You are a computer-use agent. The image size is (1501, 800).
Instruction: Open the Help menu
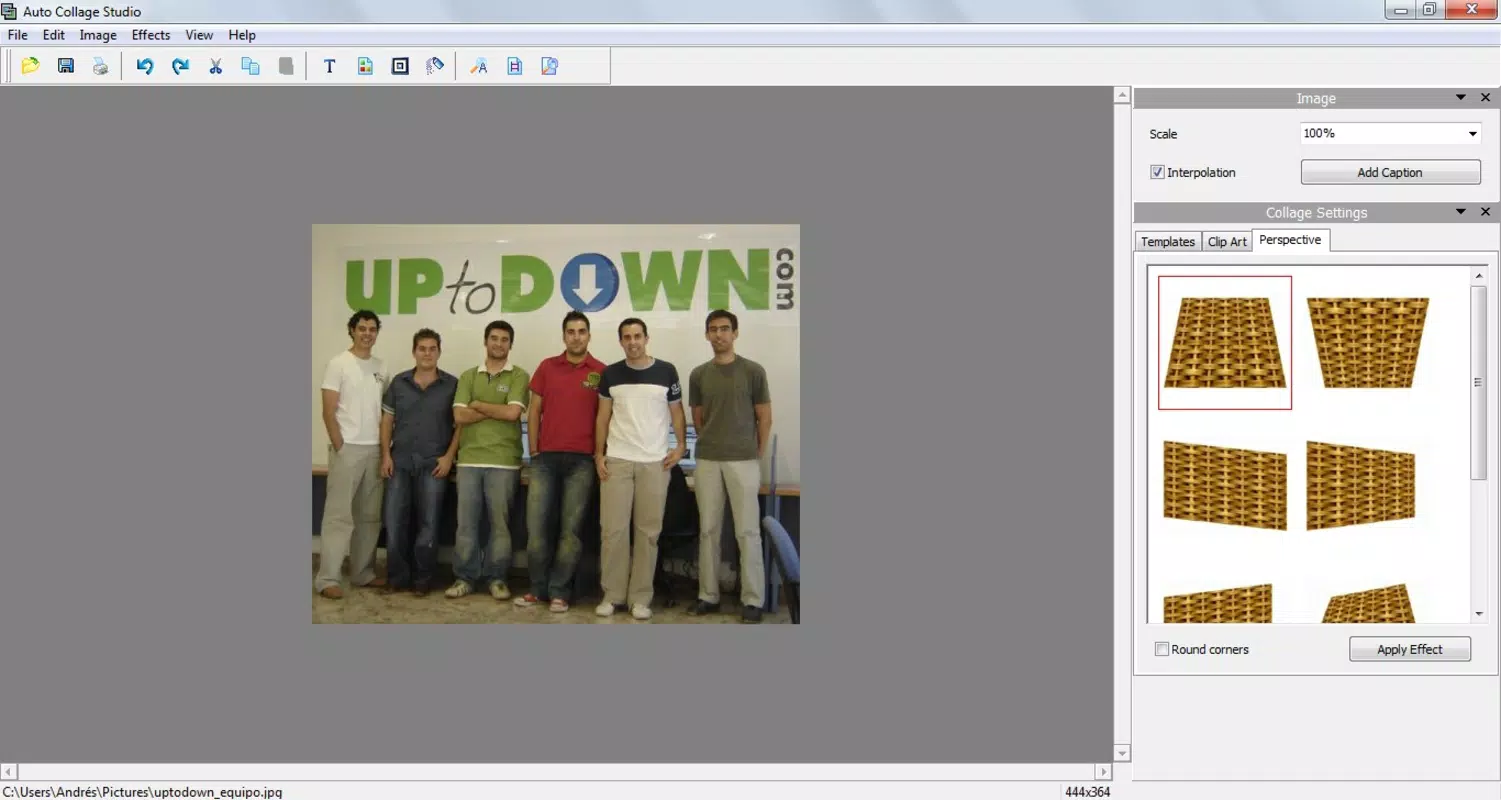click(x=242, y=35)
